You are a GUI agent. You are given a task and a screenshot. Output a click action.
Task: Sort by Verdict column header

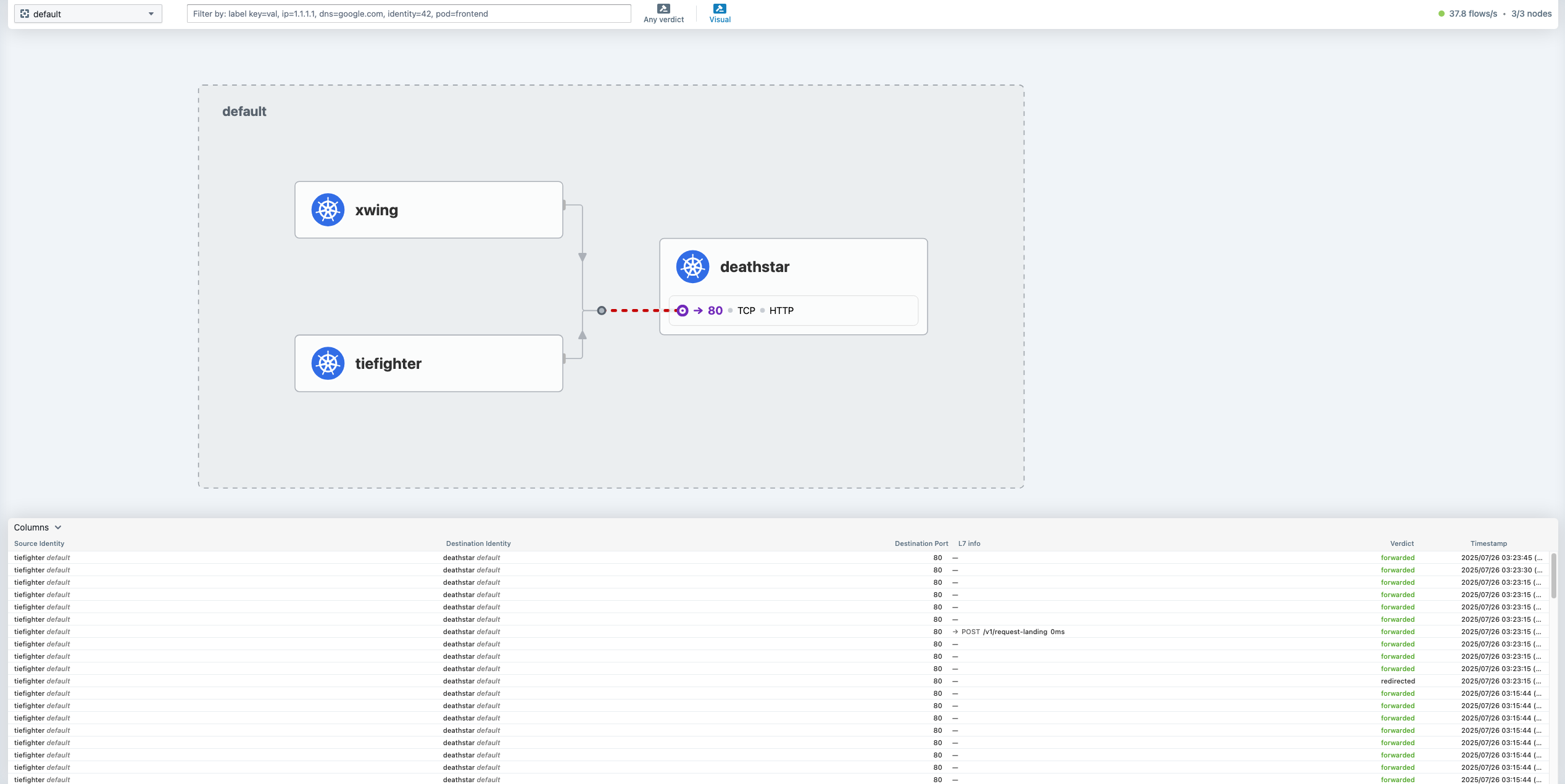pyautogui.click(x=1401, y=543)
